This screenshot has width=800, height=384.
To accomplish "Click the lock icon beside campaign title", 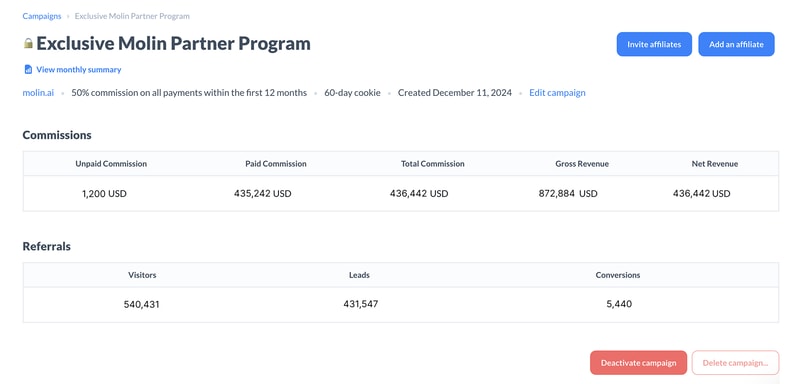I will (x=28, y=44).
